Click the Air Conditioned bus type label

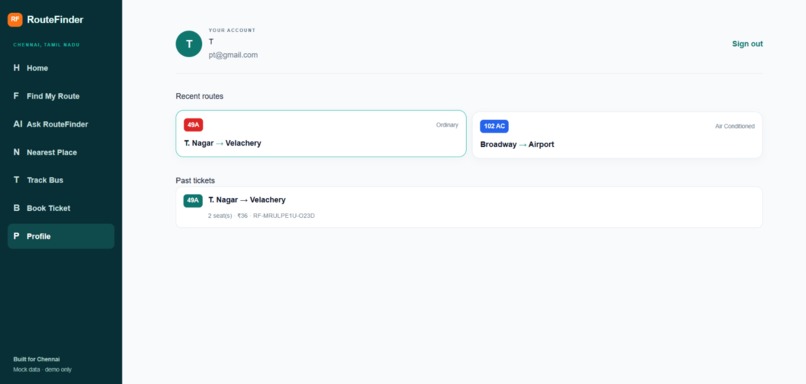[735, 126]
